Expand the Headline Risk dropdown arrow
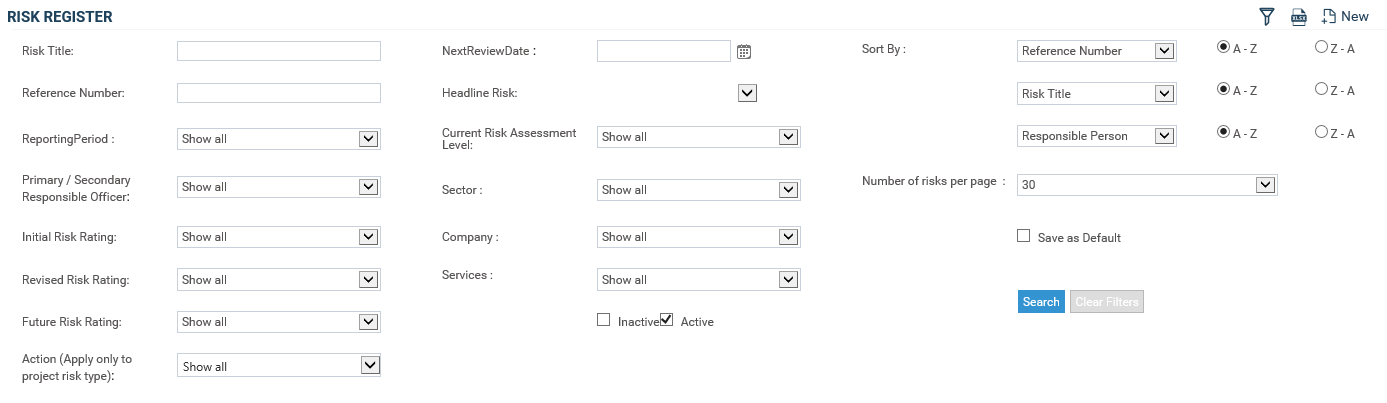The image size is (1387, 403). [747, 93]
